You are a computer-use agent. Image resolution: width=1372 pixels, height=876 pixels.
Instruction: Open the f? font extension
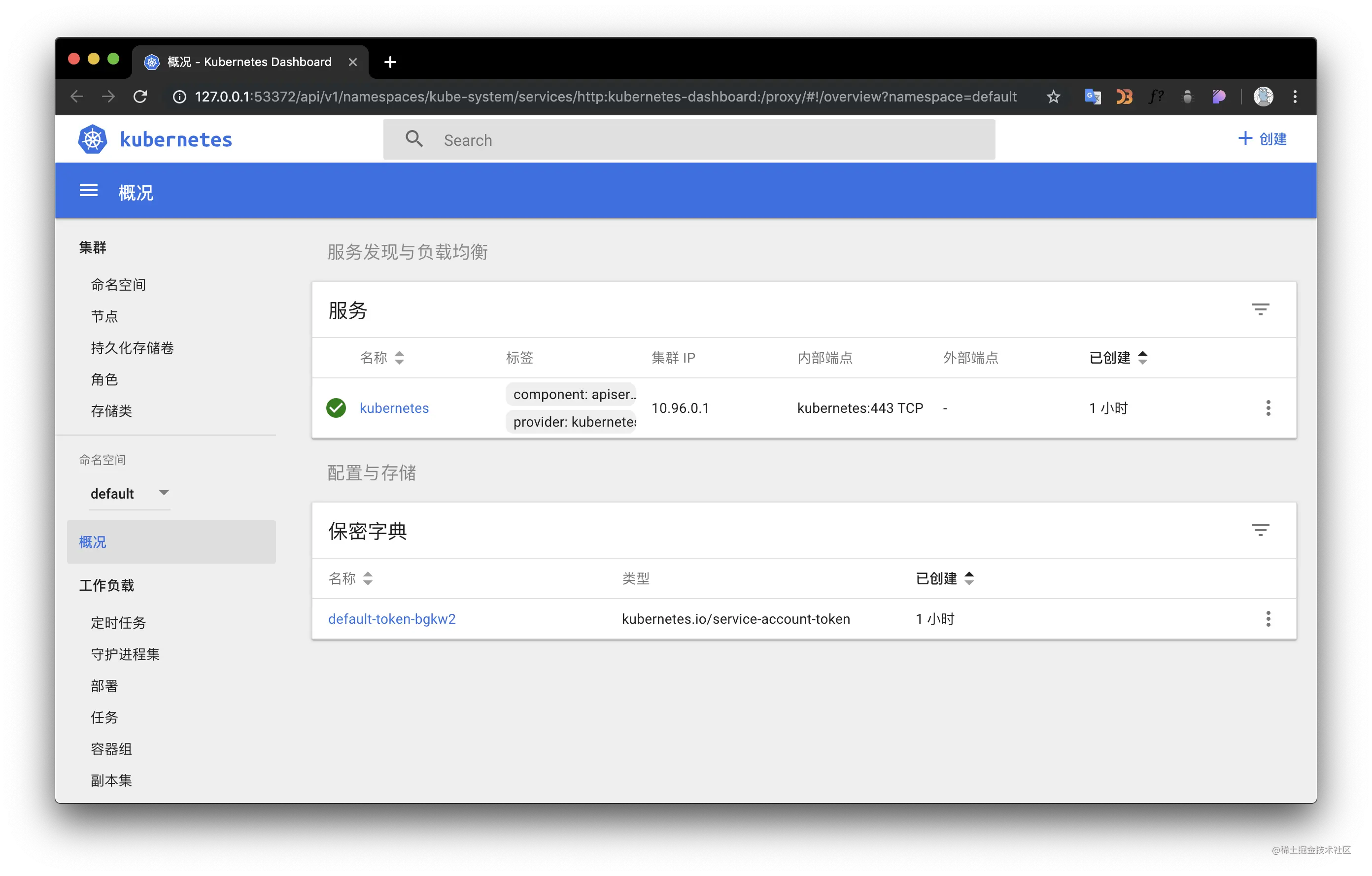click(x=1156, y=96)
